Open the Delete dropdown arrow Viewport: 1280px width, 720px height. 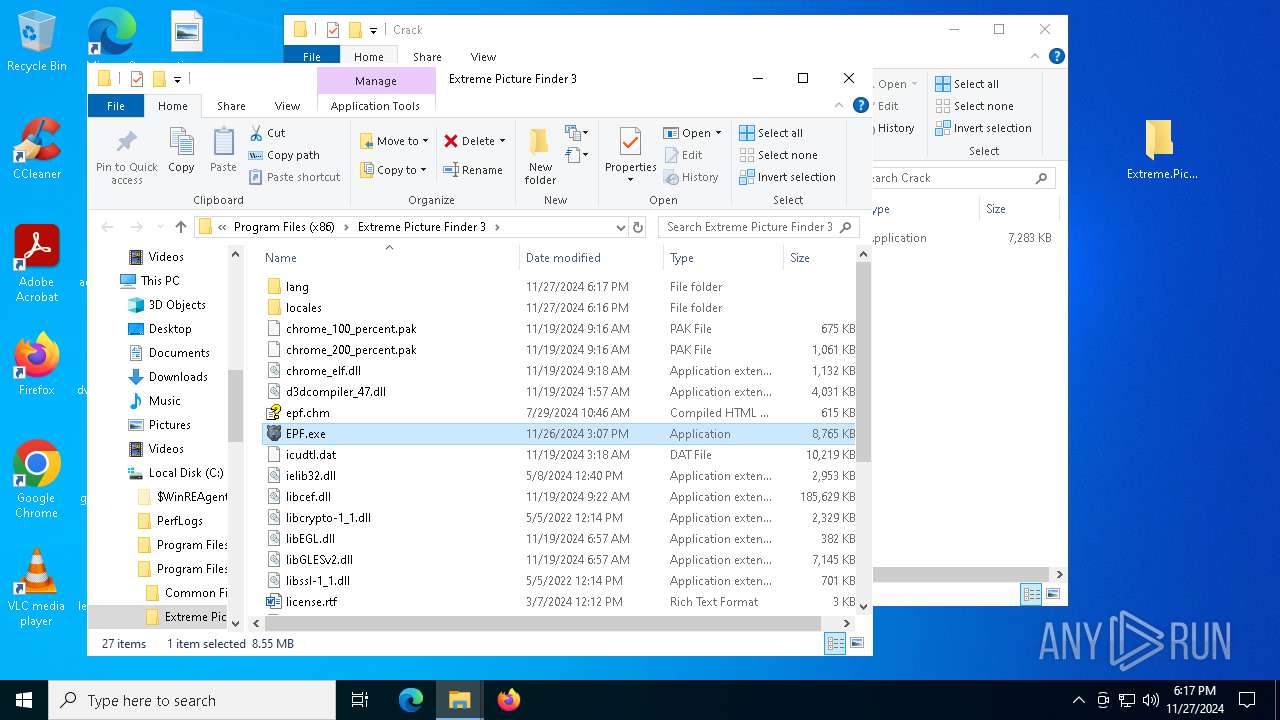coord(502,141)
